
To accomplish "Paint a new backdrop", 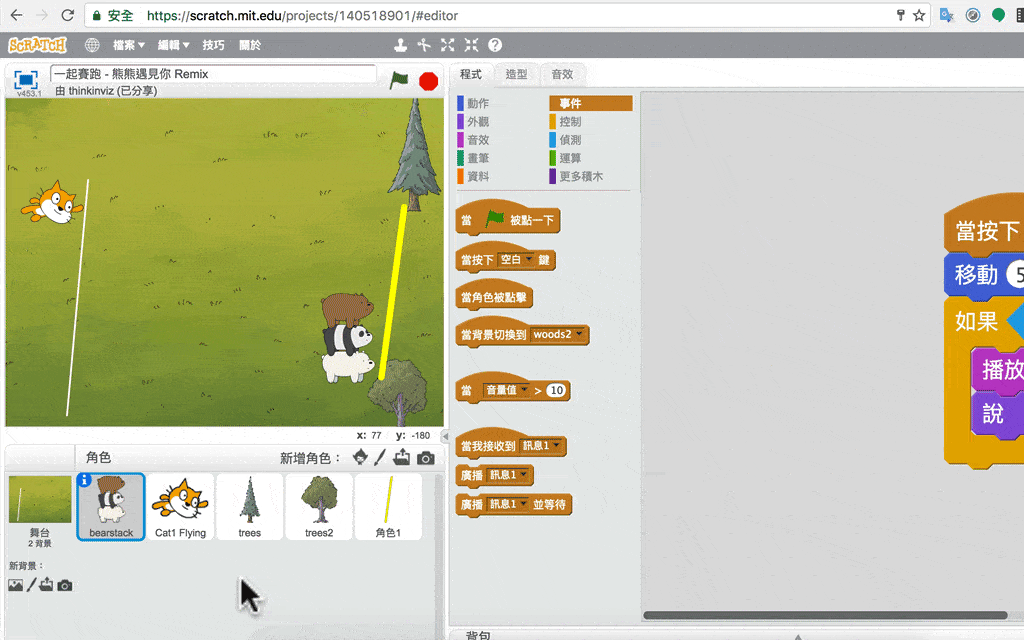I will pos(31,585).
